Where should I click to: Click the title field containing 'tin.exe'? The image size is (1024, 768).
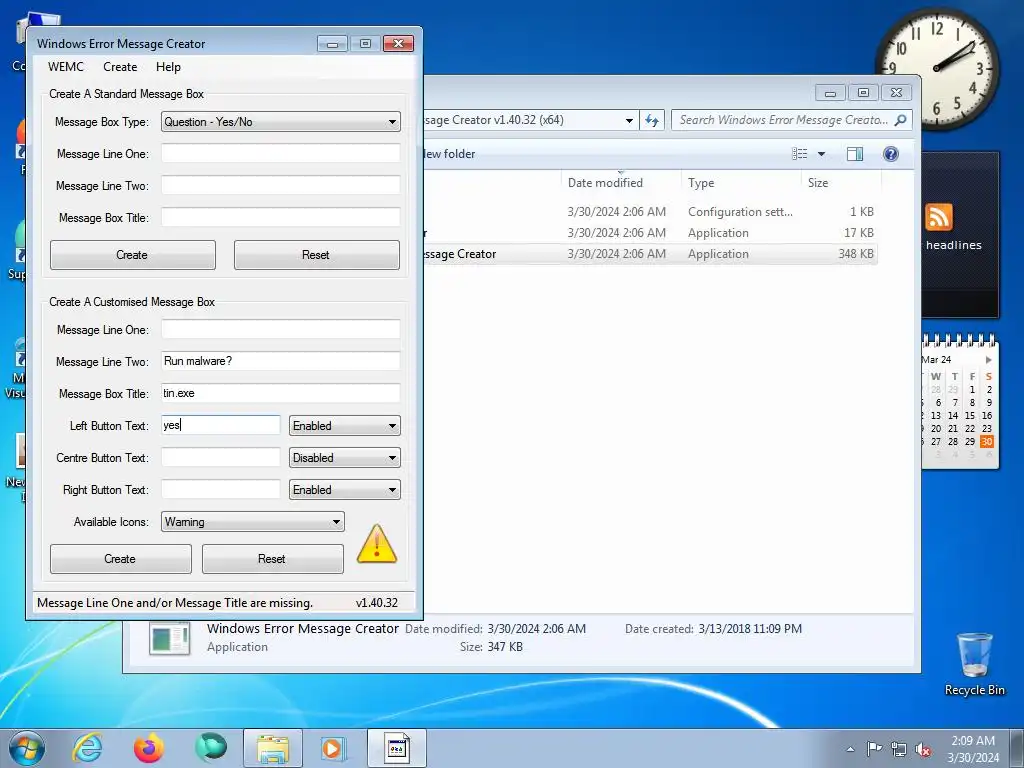click(x=281, y=393)
